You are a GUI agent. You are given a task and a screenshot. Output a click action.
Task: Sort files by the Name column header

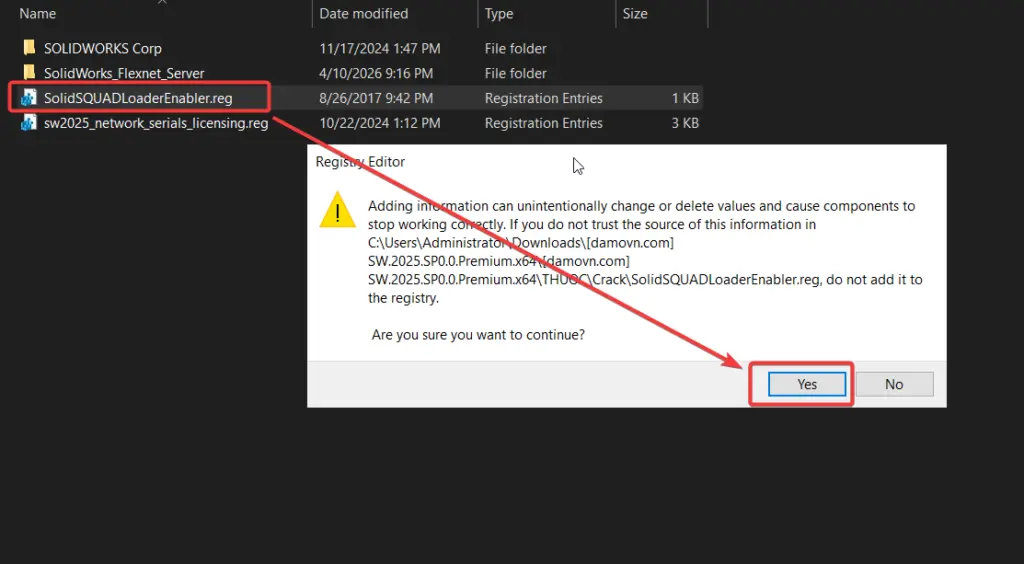(37, 14)
